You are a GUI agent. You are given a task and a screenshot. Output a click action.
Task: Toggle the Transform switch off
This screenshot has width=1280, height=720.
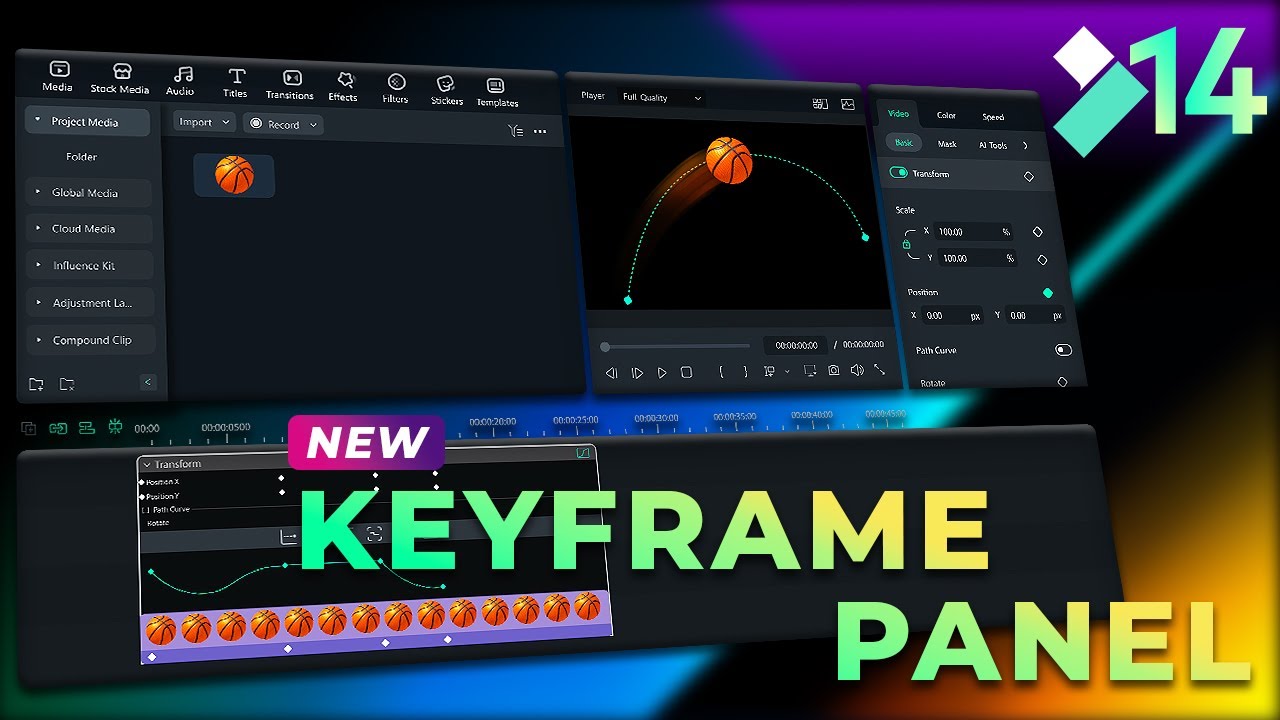898,172
